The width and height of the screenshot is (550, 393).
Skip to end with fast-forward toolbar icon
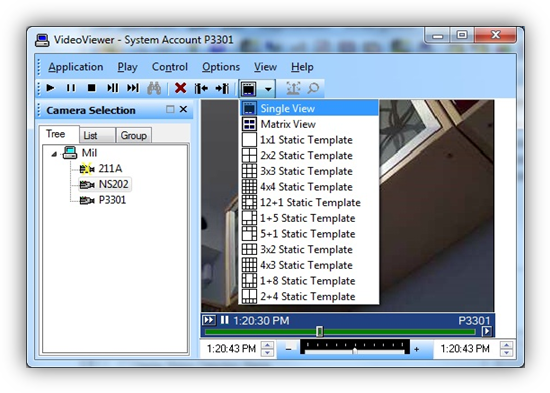click(x=133, y=88)
